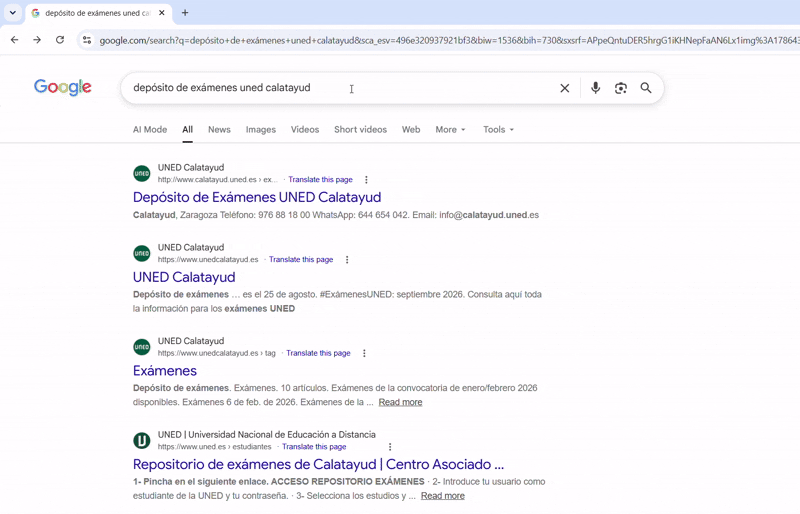Translate the unedcalatayud.es homepage result
The height and width of the screenshot is (514, 800).
(301, 260)
